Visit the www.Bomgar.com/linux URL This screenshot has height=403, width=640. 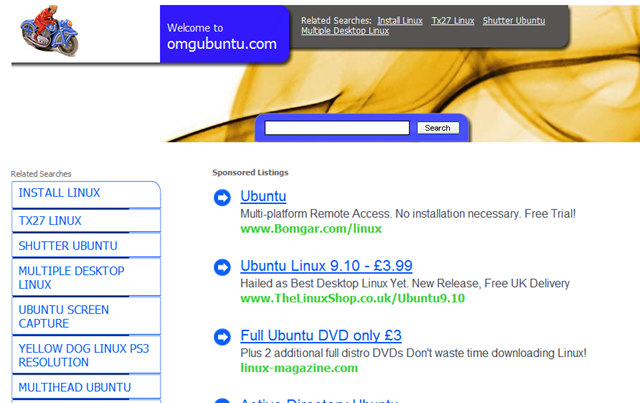pos(311,229)
